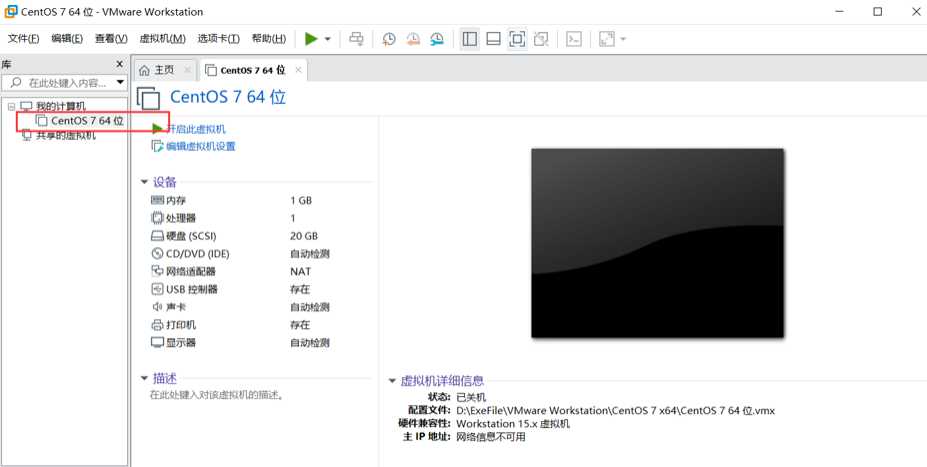Open the 查看(V) menu
The height and width of the screenshot is (467, 927).
[x=111, y=39]
